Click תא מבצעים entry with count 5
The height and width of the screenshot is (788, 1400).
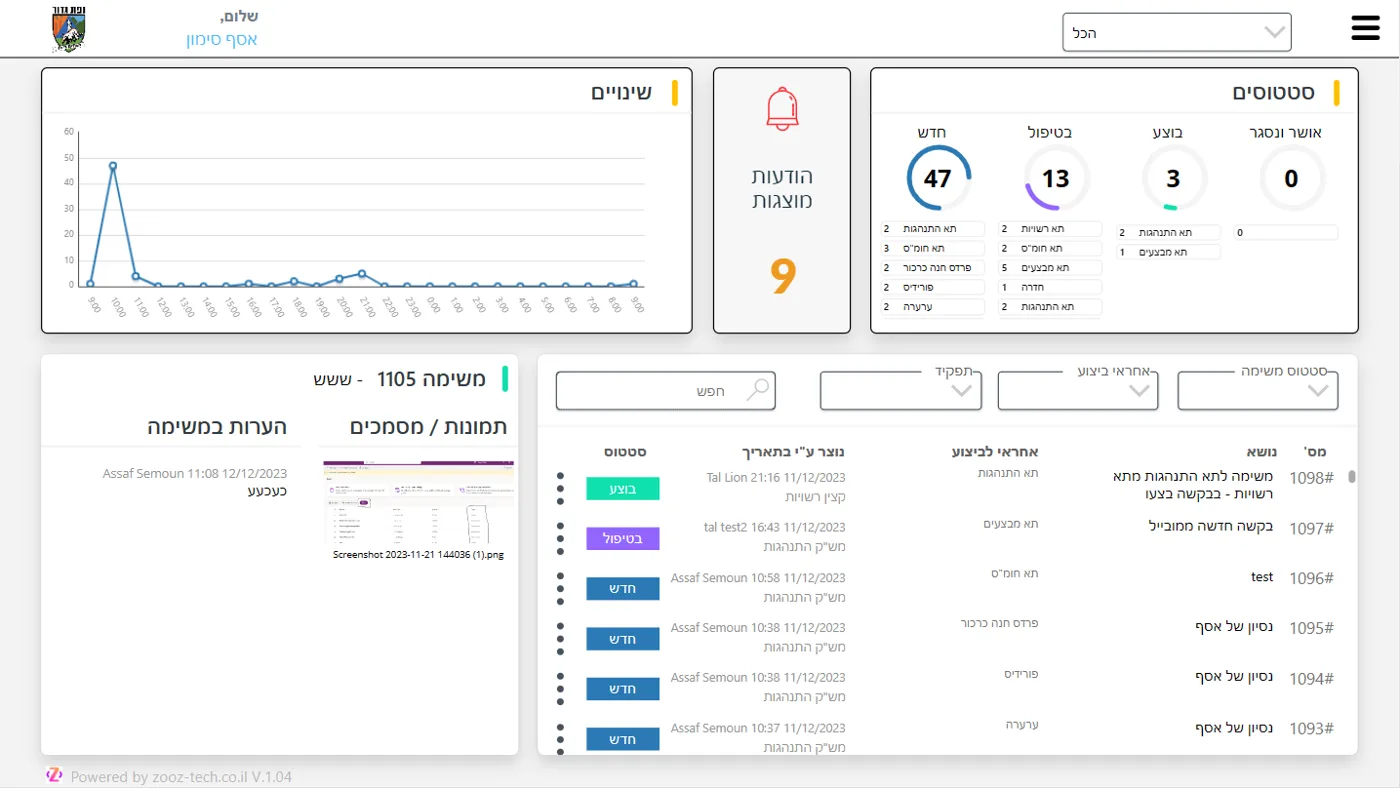[1050, 267]
